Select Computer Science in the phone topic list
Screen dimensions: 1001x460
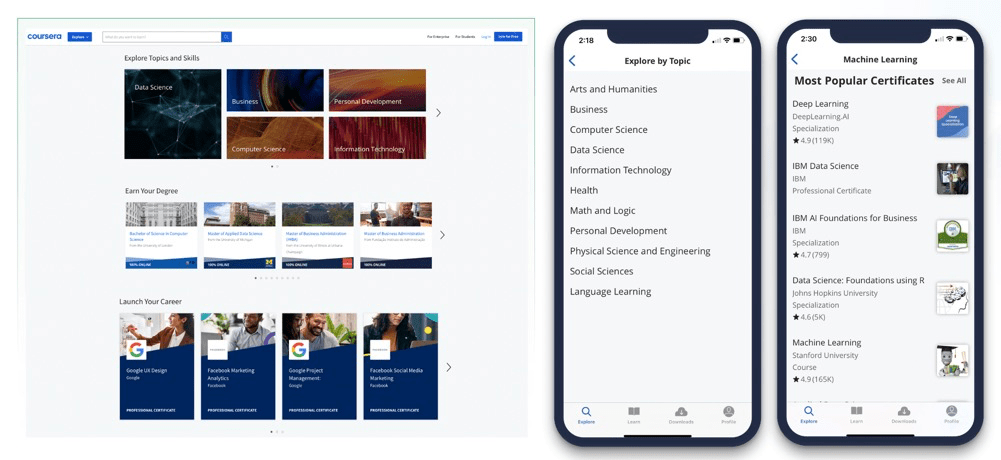pyautogui.click(x=608, y=130)
